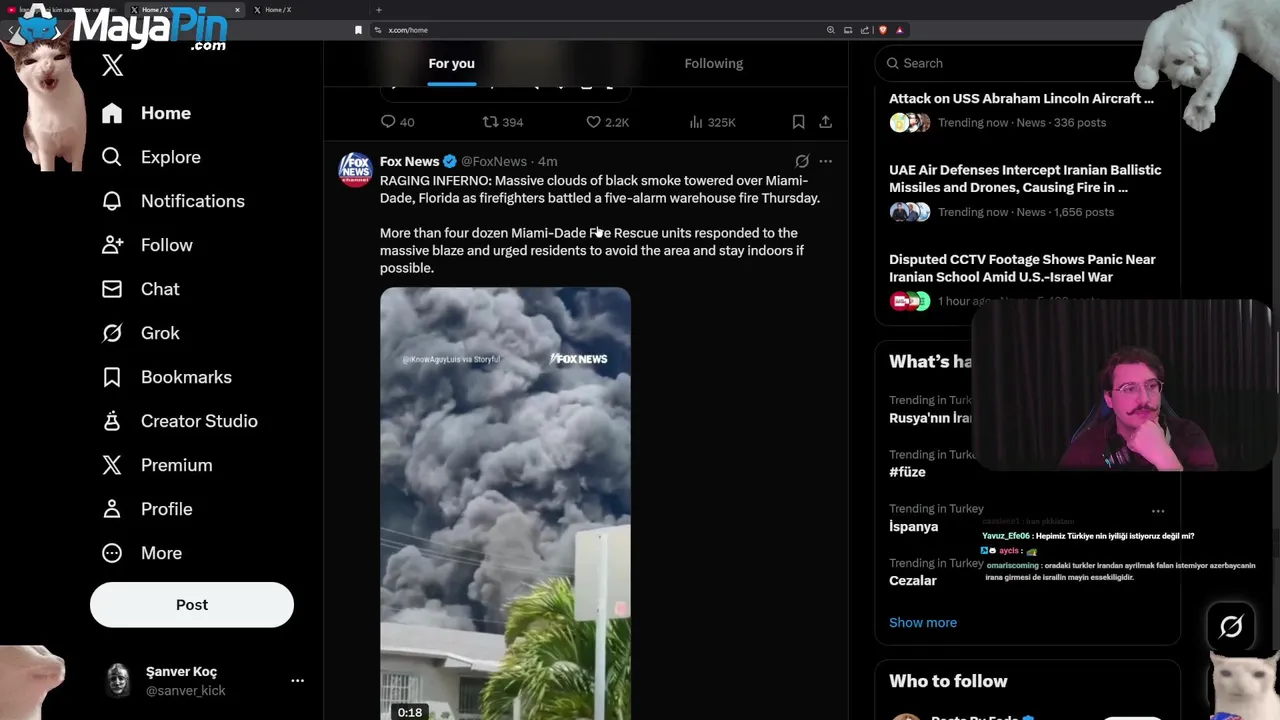
Task: Reply to the tweet with 40 comments
Action: click(x=397, y=122)
